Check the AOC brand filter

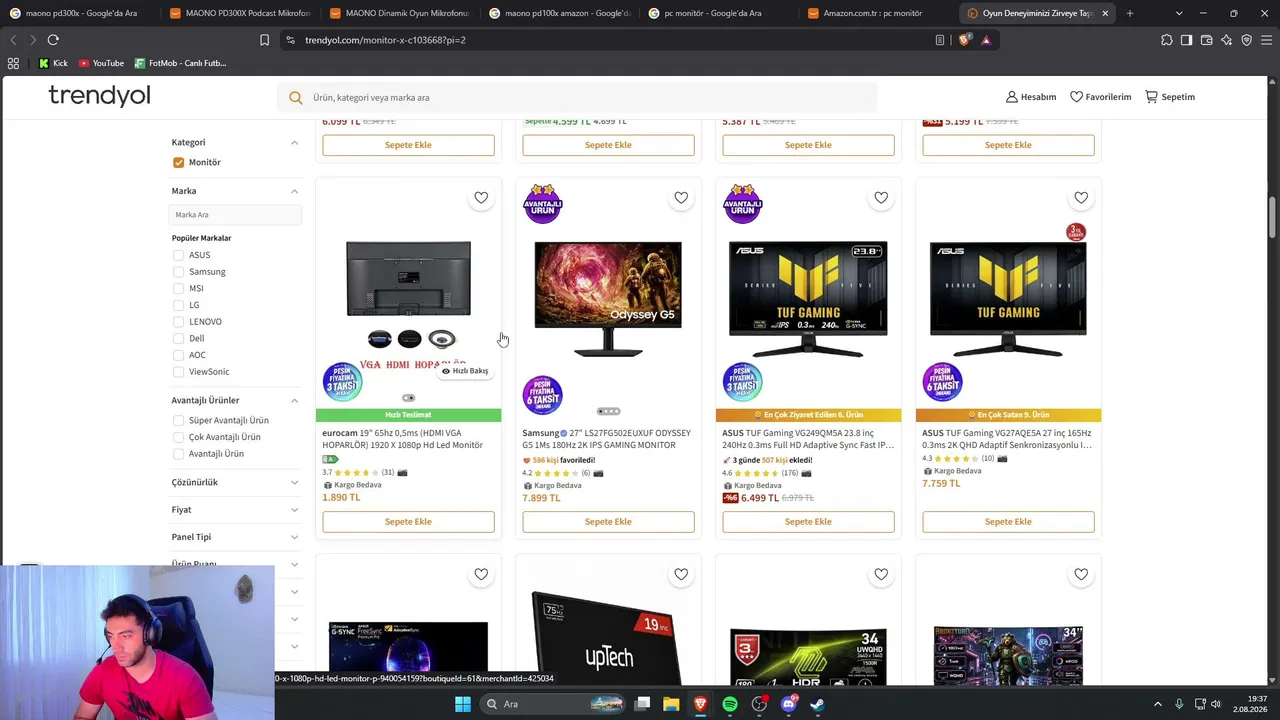pyautogui.click(x=178, y=355)
